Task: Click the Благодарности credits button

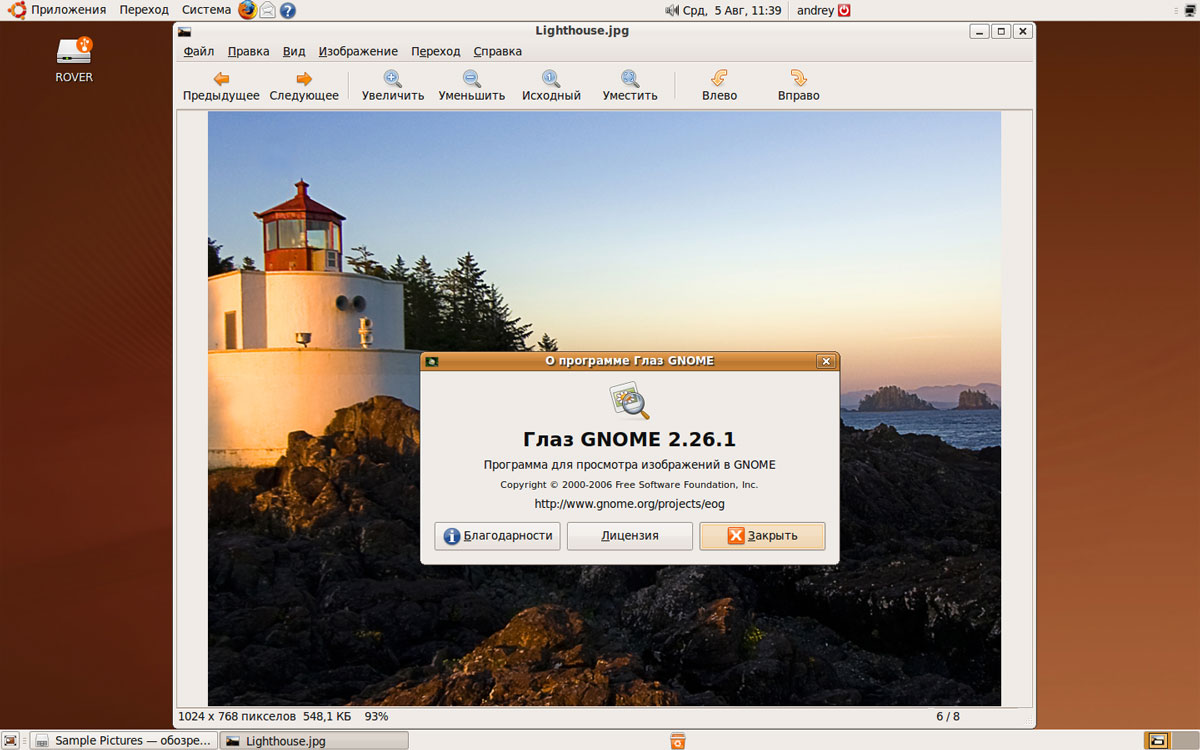Action: 497,536
